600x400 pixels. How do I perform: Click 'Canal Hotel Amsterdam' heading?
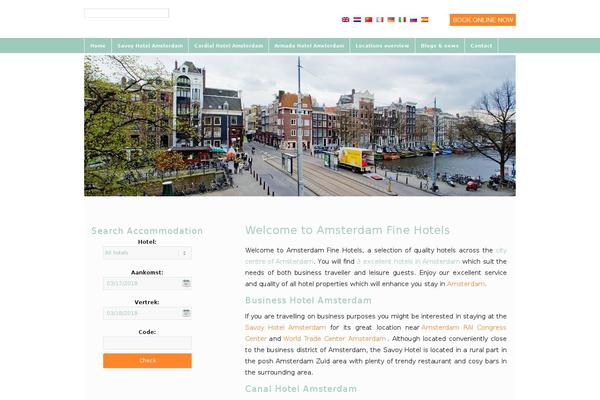coord(301,389)
